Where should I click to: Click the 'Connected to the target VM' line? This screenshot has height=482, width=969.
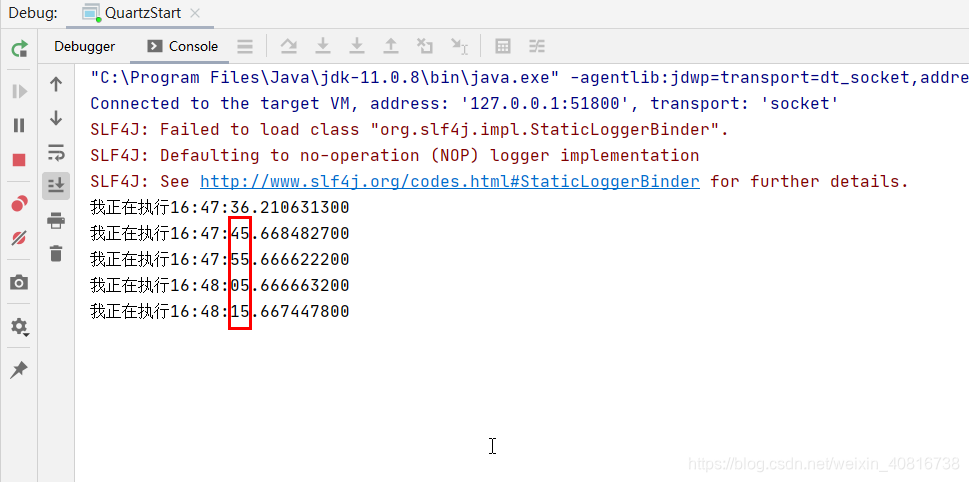pos(464,104)
